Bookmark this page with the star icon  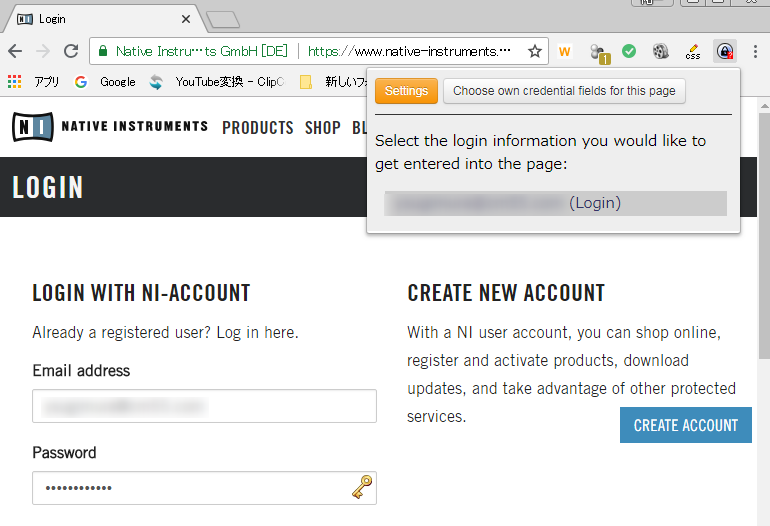(535, 51)
